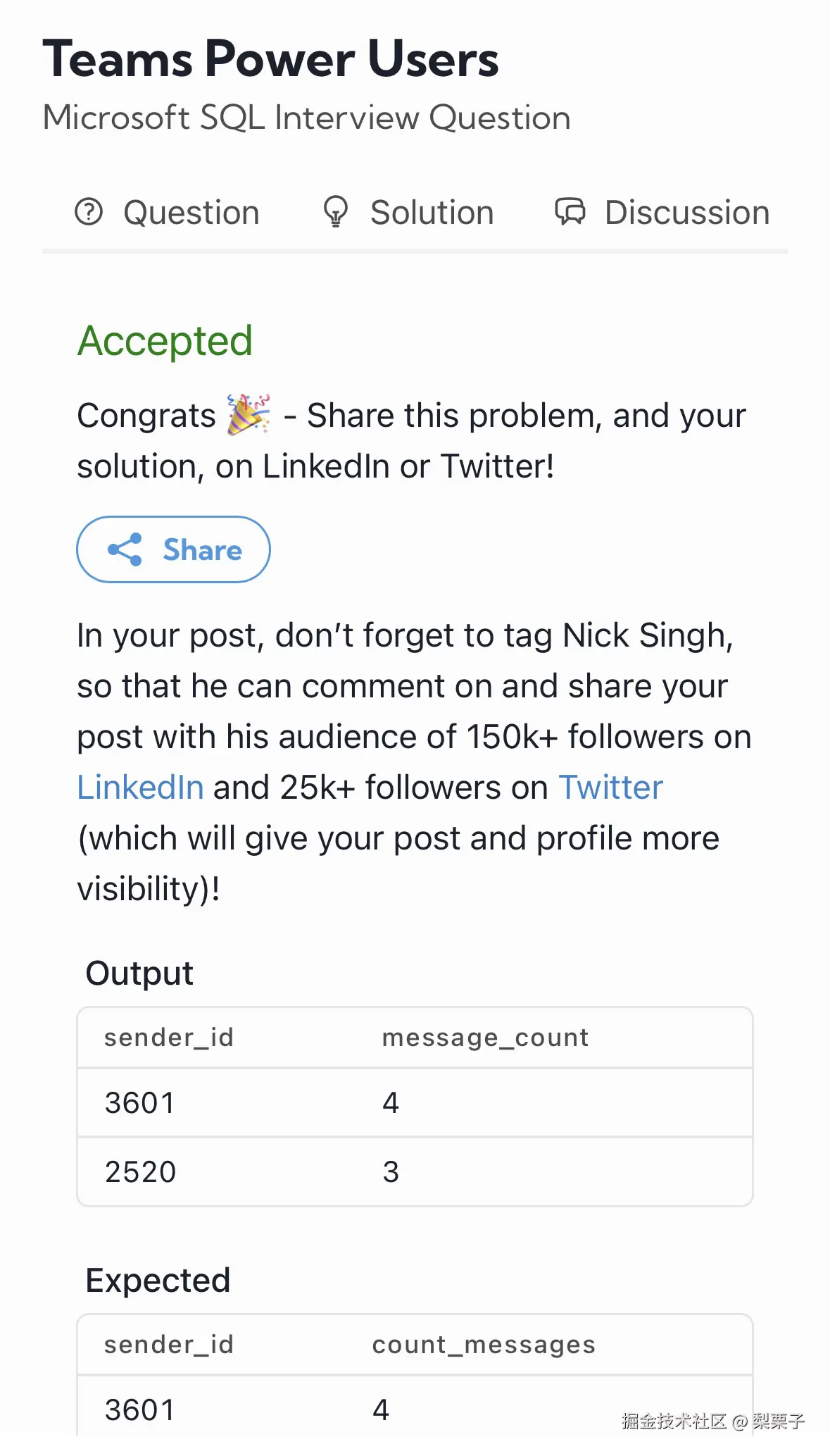Click the Microsoft SQL Interview Question subtitle

(306, 118)
